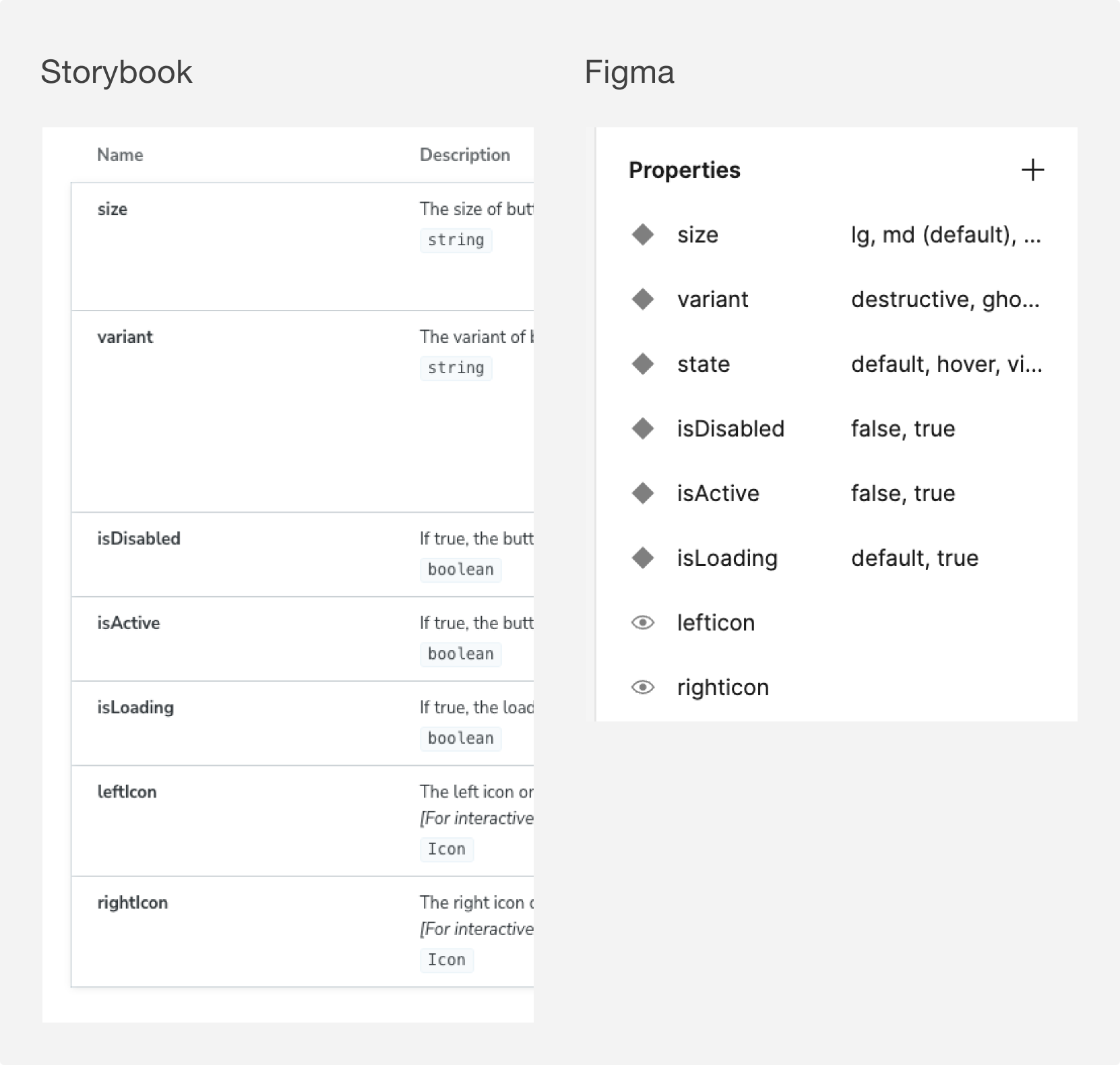The width and height of the screenshot is (1120, 1065).
Task: Click the Icon type badge in rightIcon row
Action: pos(447,960)
